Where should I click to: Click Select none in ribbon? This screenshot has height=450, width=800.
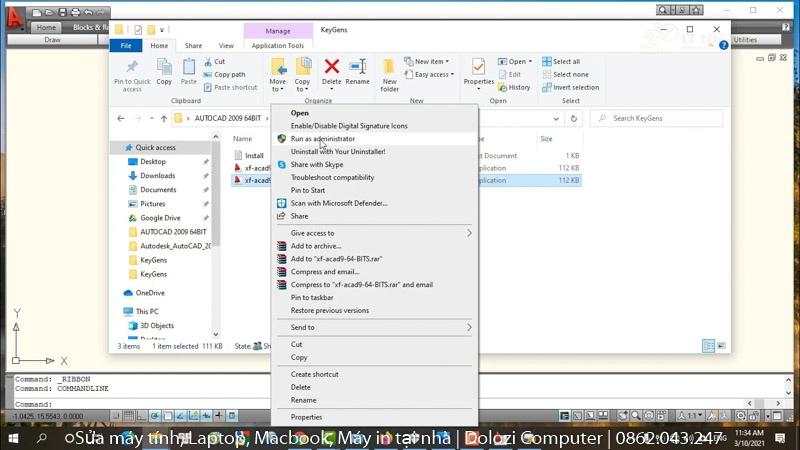[565, 74]
